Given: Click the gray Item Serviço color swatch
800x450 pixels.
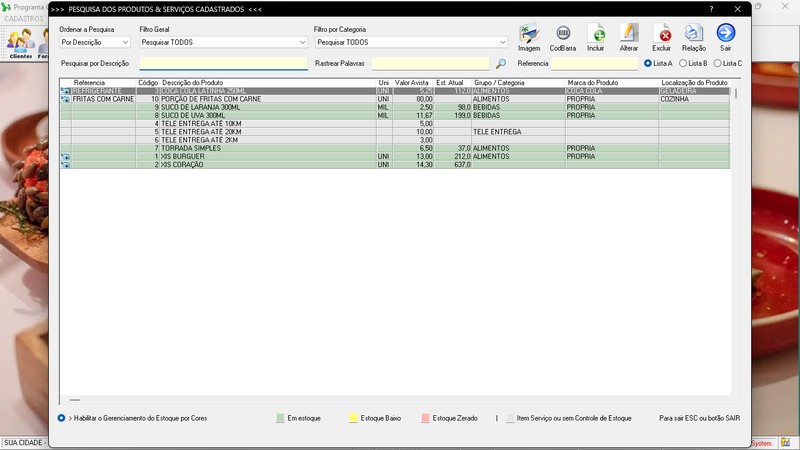Looking at the screenshot, I should pos(510,418).
